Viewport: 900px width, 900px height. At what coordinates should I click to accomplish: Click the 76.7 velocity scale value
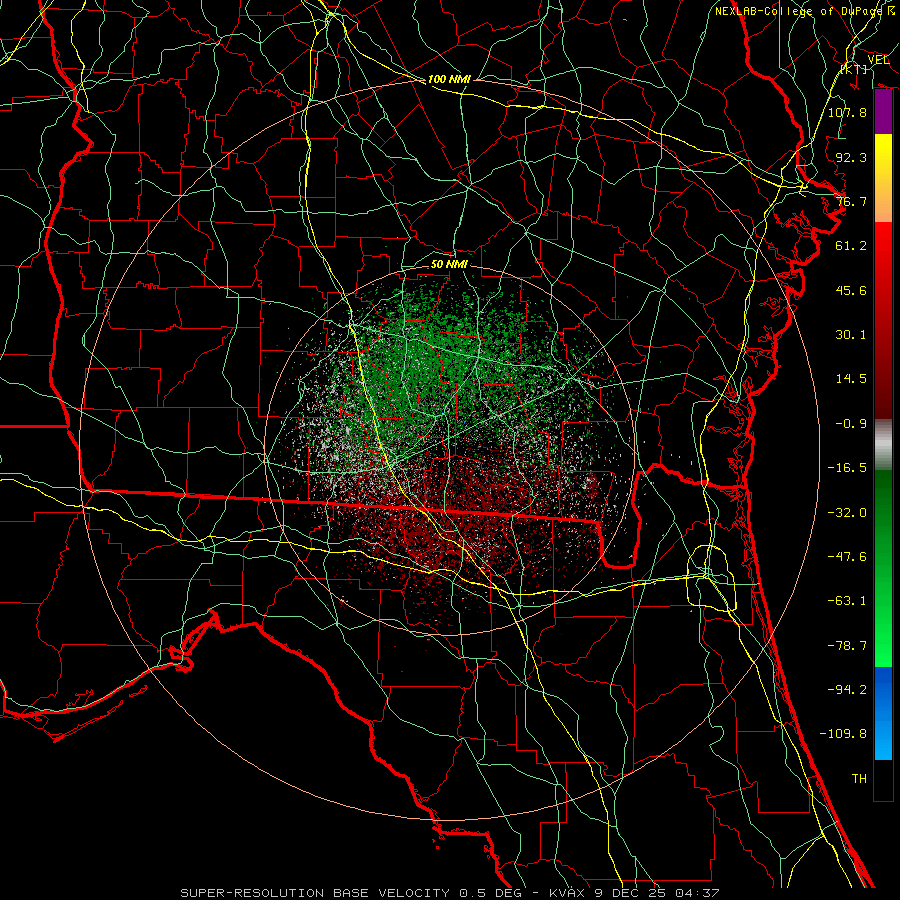[851, 201]
